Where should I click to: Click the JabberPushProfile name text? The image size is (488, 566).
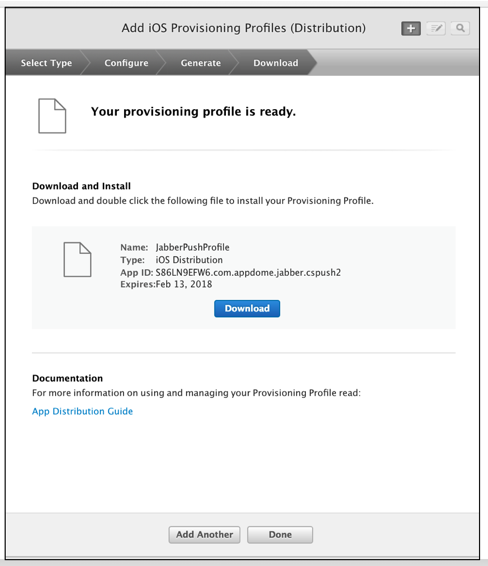coord(192,247)
